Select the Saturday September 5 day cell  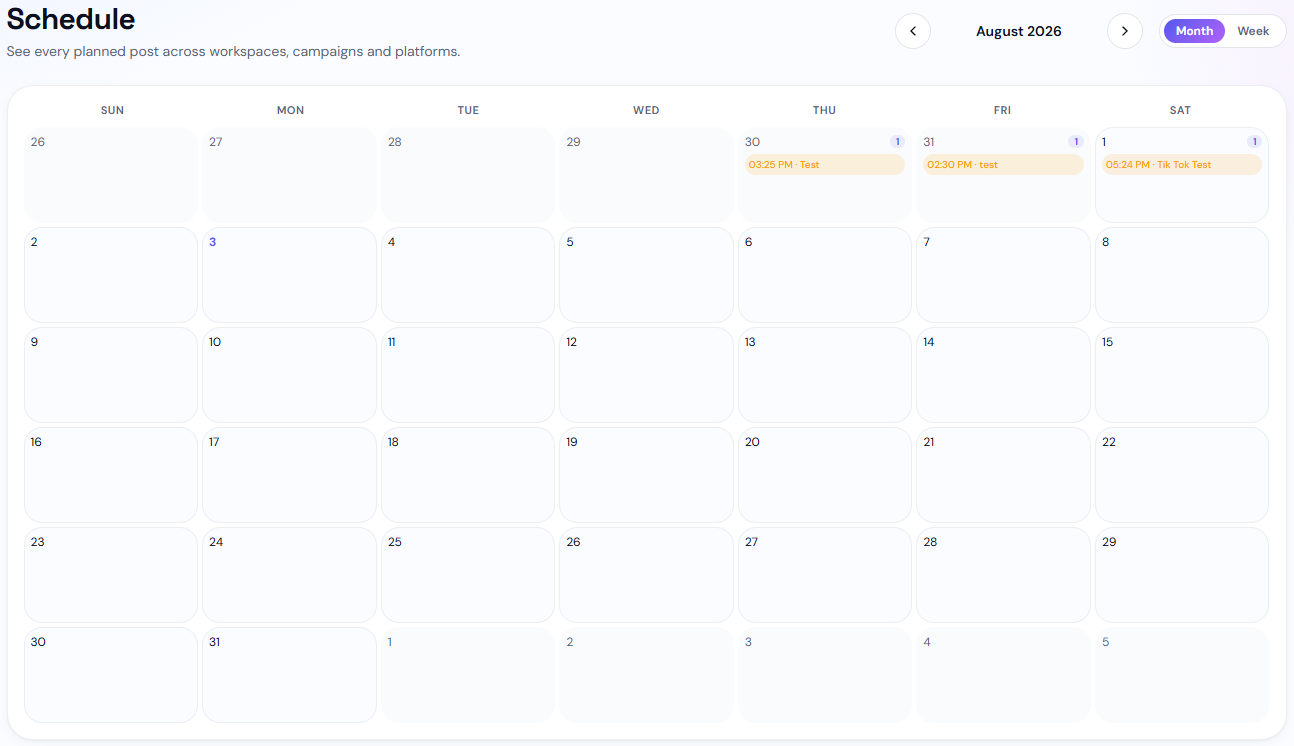click(x=1182, y=675)
